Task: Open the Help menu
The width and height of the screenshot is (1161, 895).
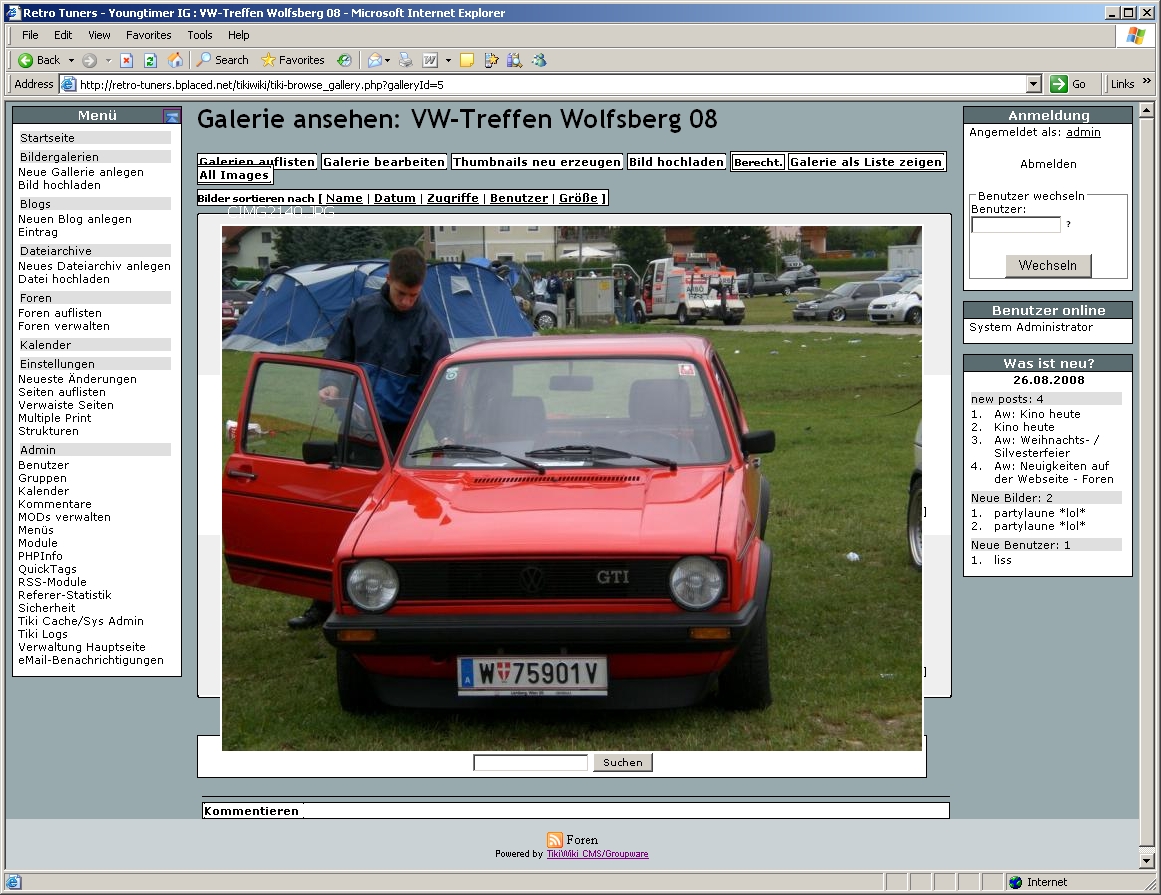Action: click(x=238, y=35)
